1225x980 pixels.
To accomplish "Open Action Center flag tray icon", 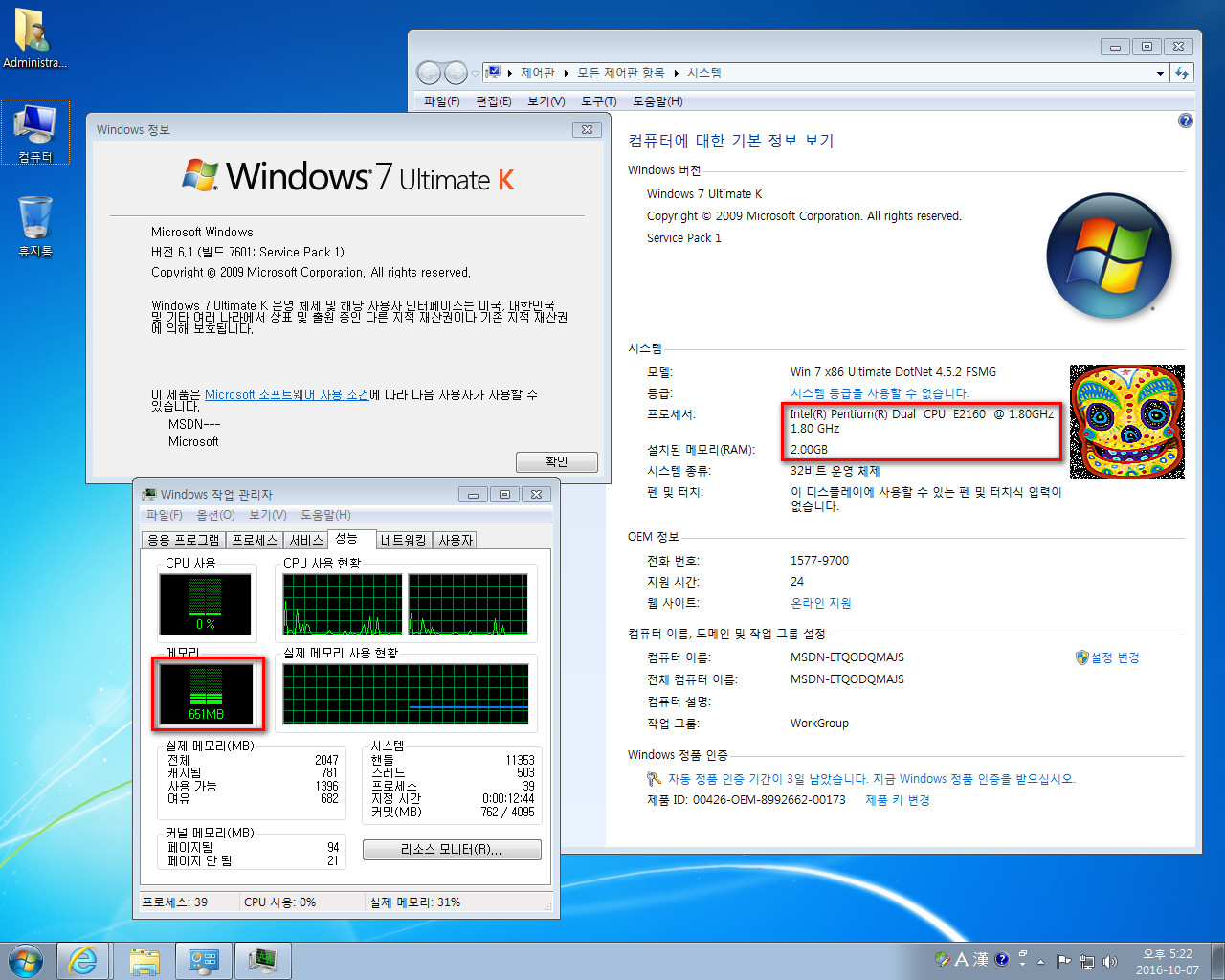I will point(1064,961).
